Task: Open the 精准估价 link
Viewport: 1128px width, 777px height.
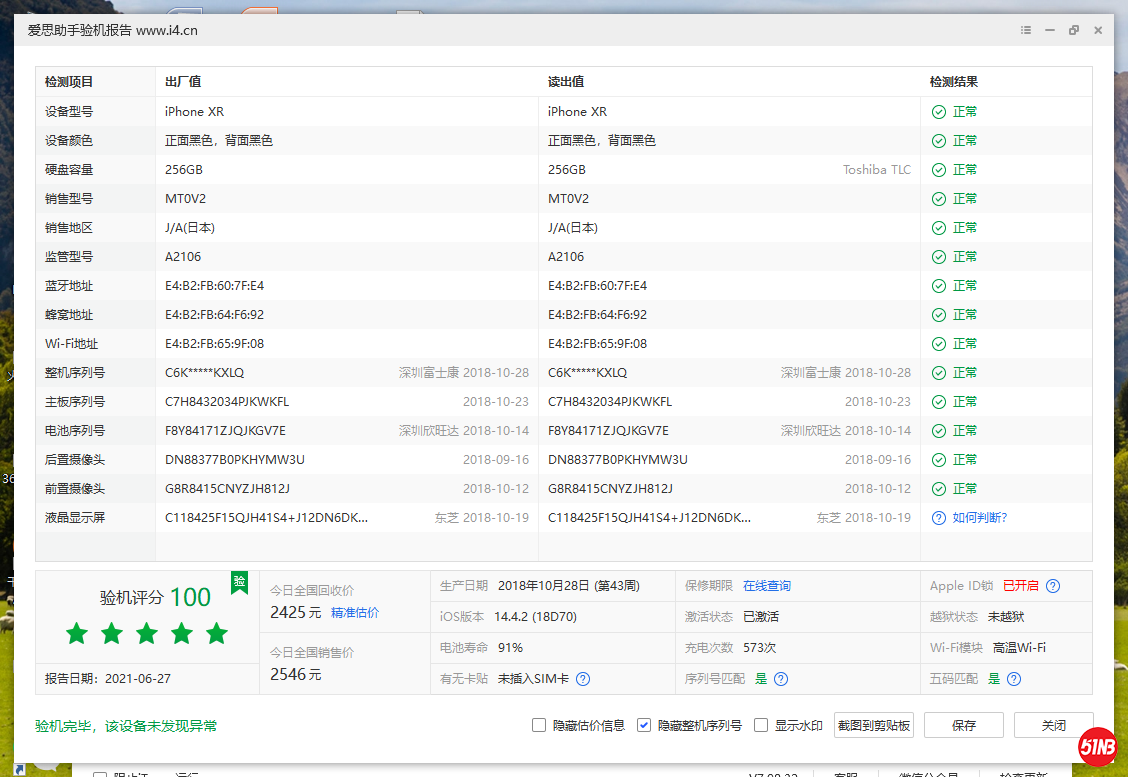Action: pyautogui.click(x=355, y=612)
